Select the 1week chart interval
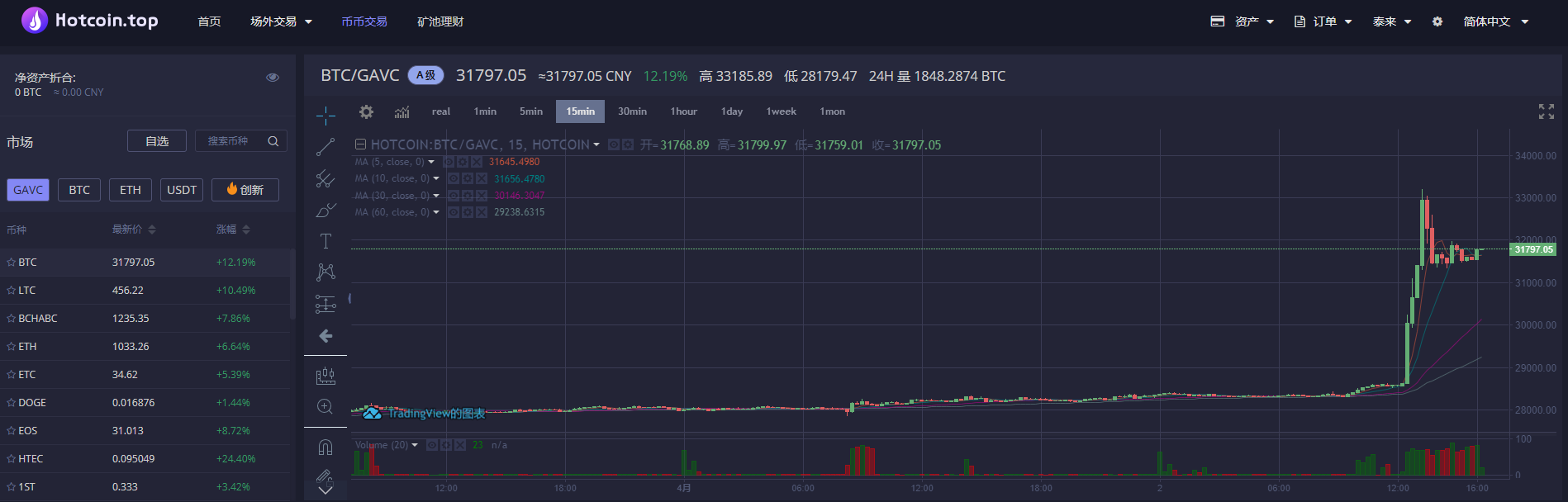1568x502 pixels. [782, 111]
